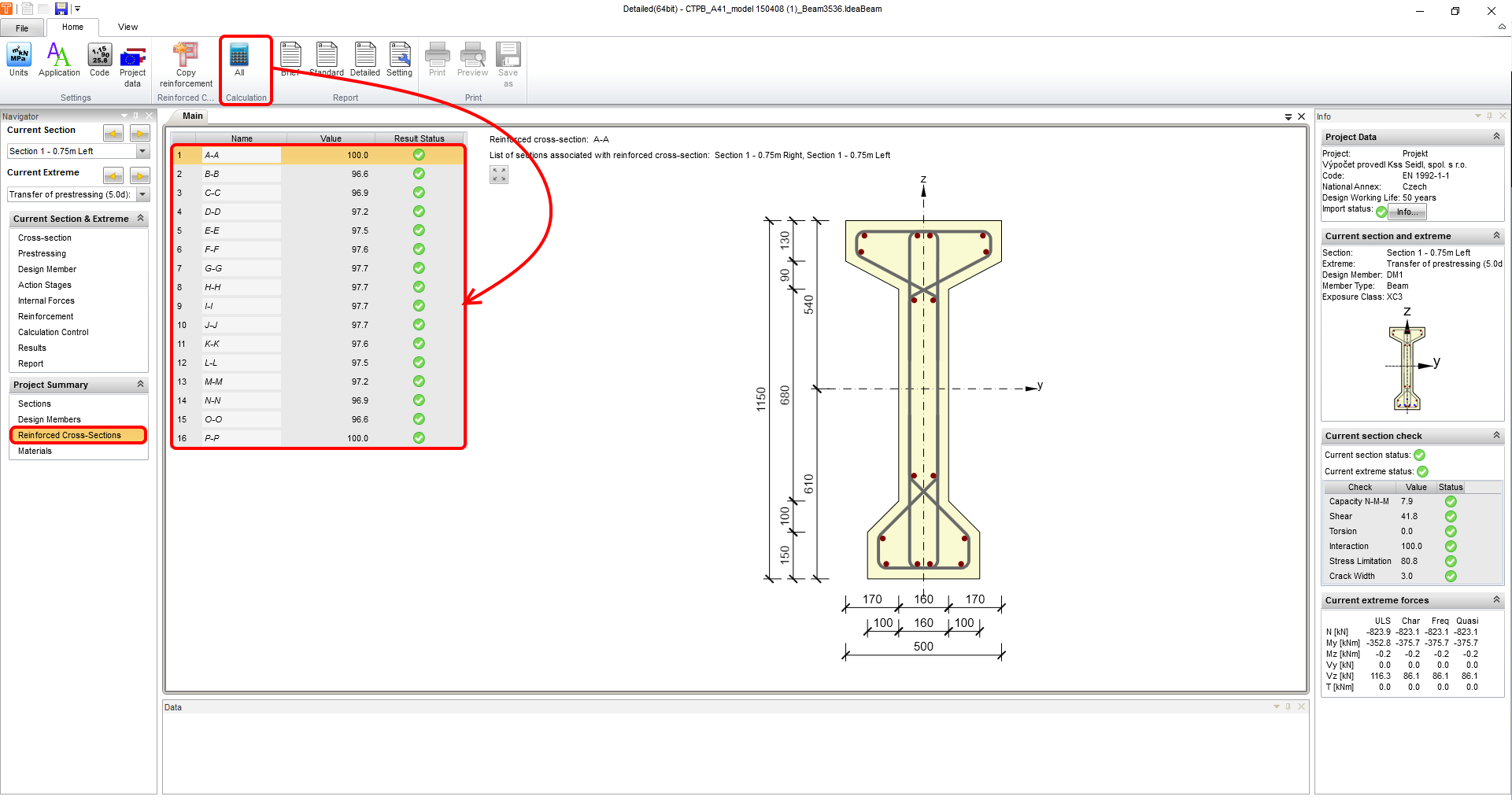The width and height of the screenshot is (1512, 800).
Task: Run the All calculation
Action: pyautogui.click(x=239, y=59)
